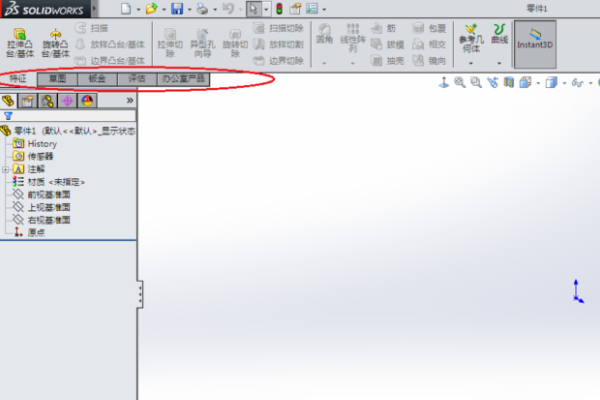The width and height of the screenshot is (600, 400).
Task: Open file properties icon in top toolbar
Action: click(x=295, y=8)
